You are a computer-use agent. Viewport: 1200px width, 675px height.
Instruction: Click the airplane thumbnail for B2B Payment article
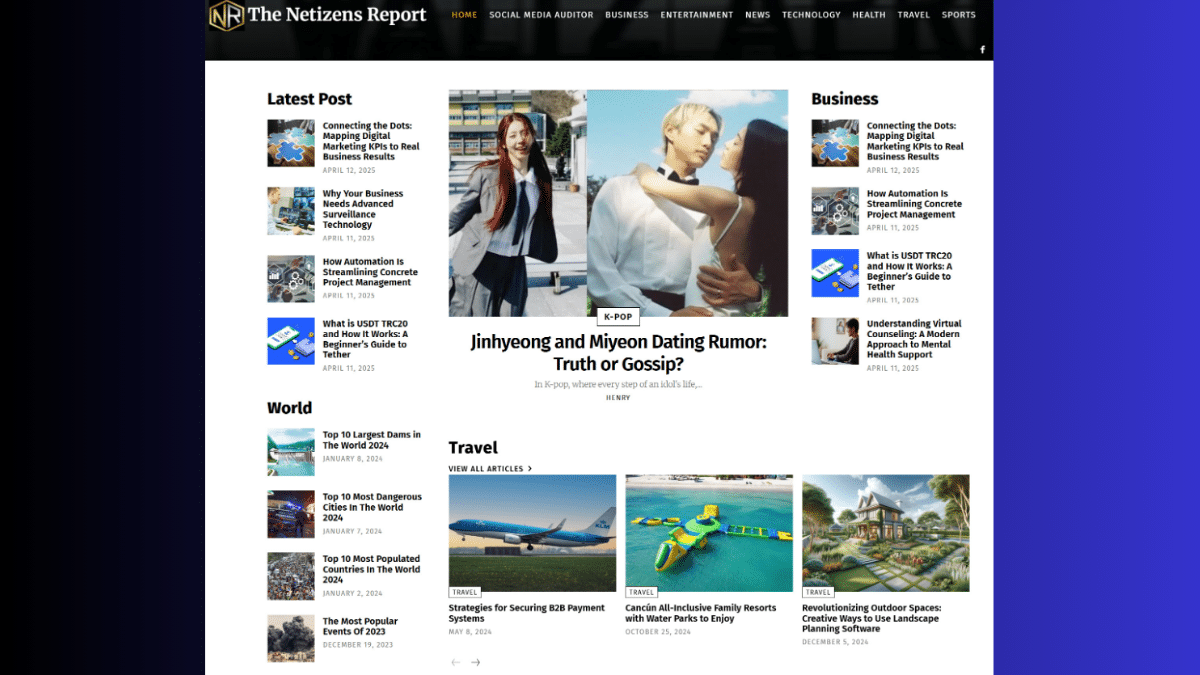532,533
